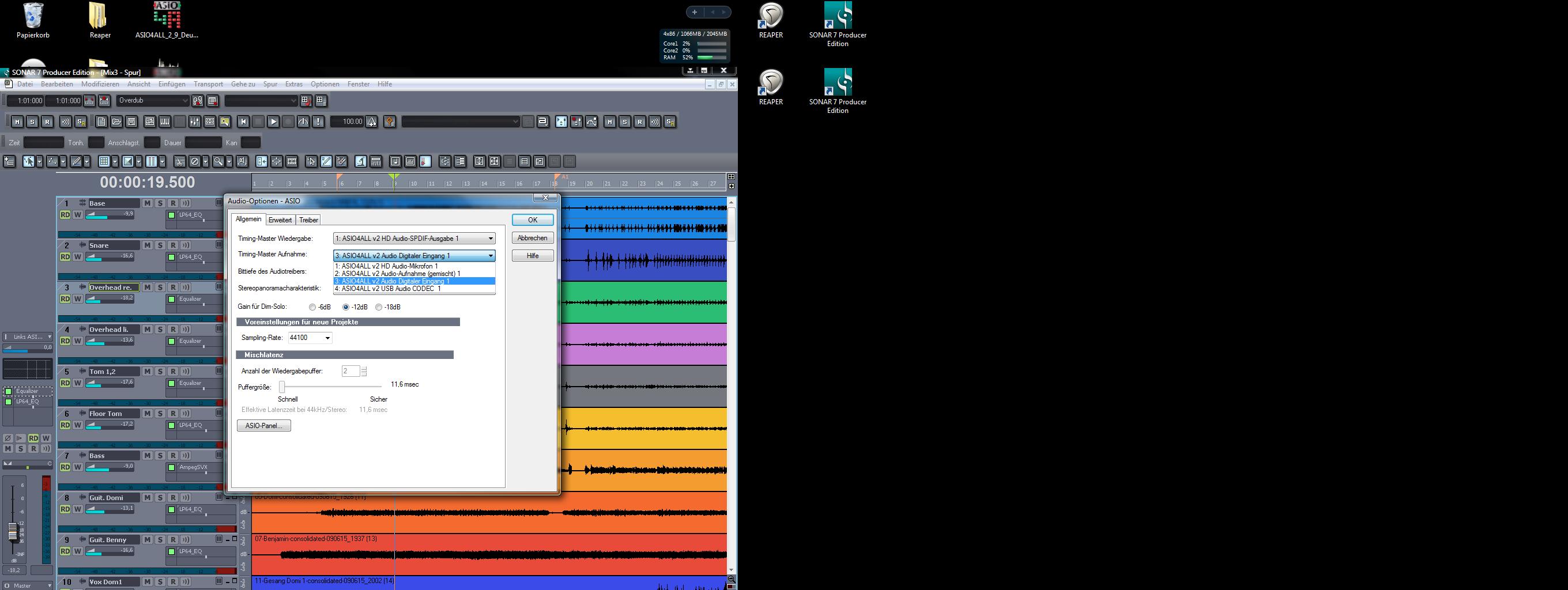This screenshot has height=590, width=1568.
Task: Click the Master volume fader knob
Action: (12, 531)
